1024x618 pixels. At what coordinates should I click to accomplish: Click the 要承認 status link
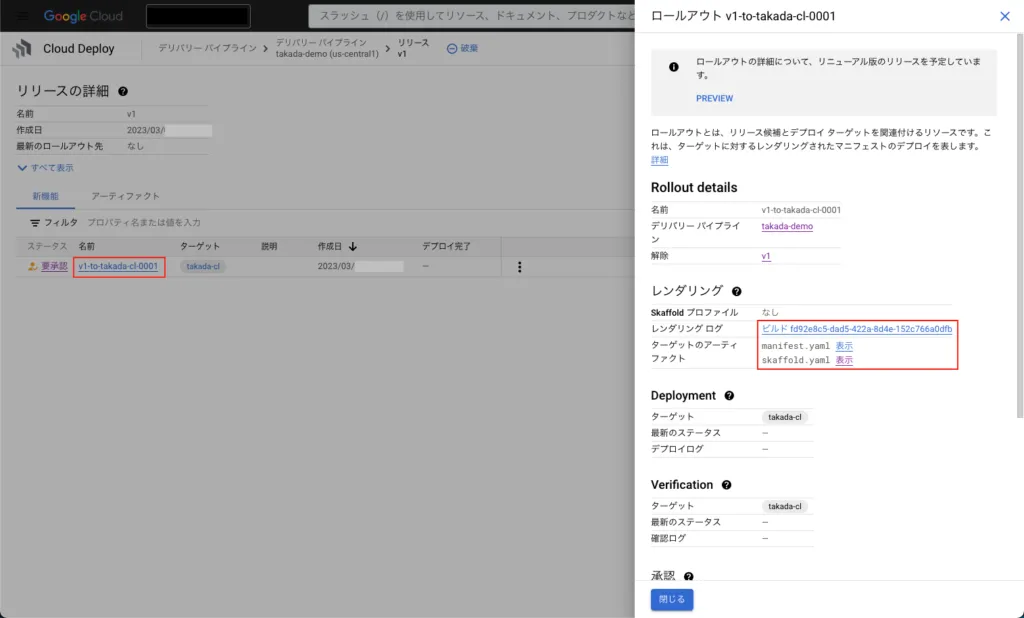(54, 267)
